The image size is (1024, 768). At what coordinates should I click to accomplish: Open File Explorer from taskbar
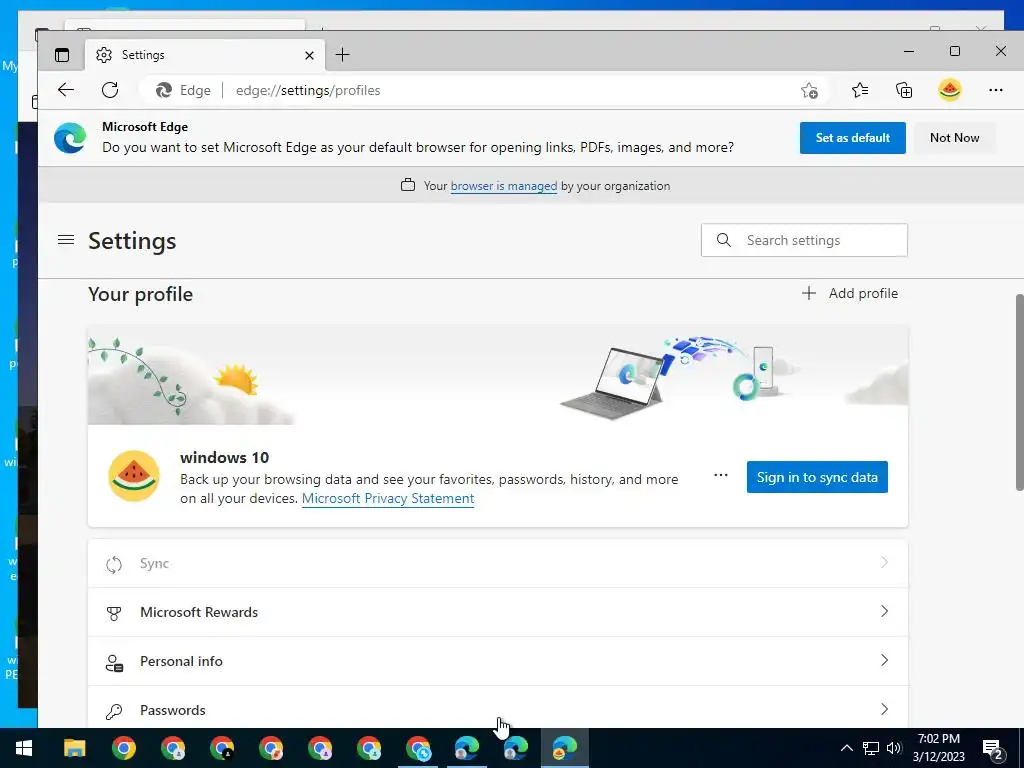click(74, 748)
